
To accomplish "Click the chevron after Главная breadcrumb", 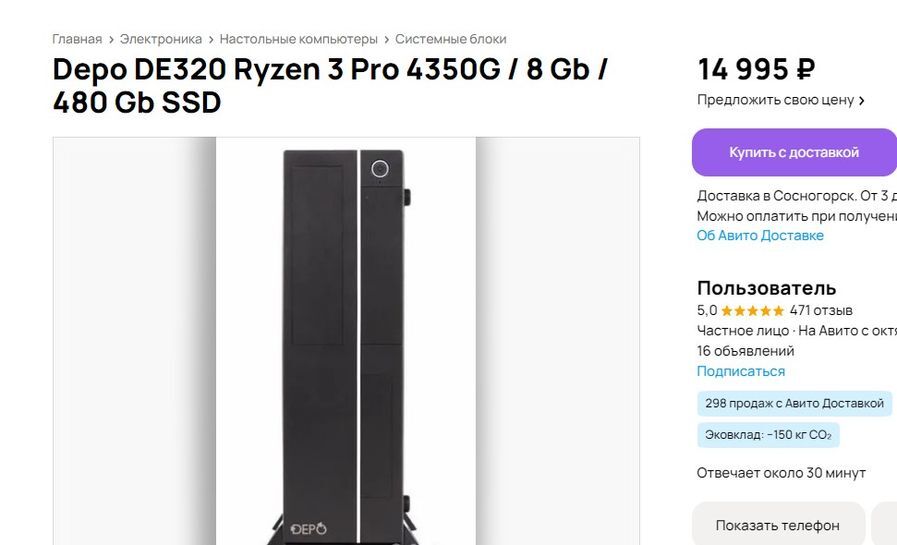I will (x=111, y=39).
